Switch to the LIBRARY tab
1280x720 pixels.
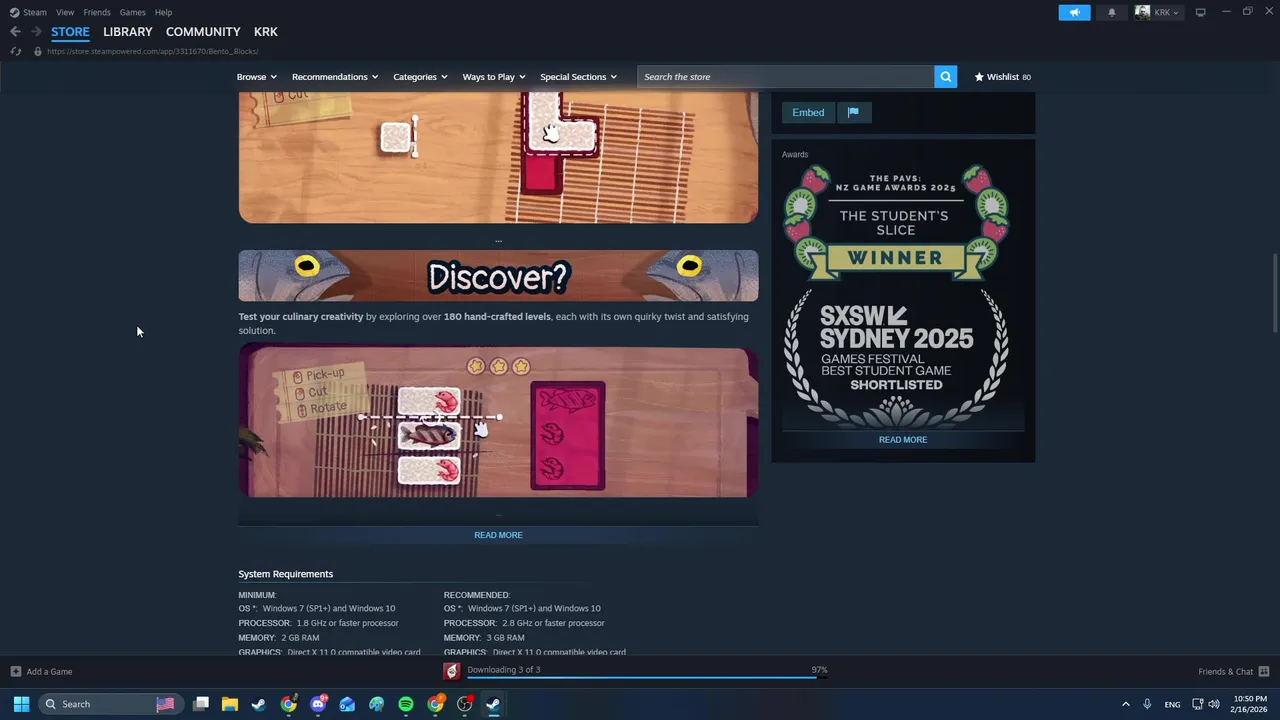tap(128, 32)
